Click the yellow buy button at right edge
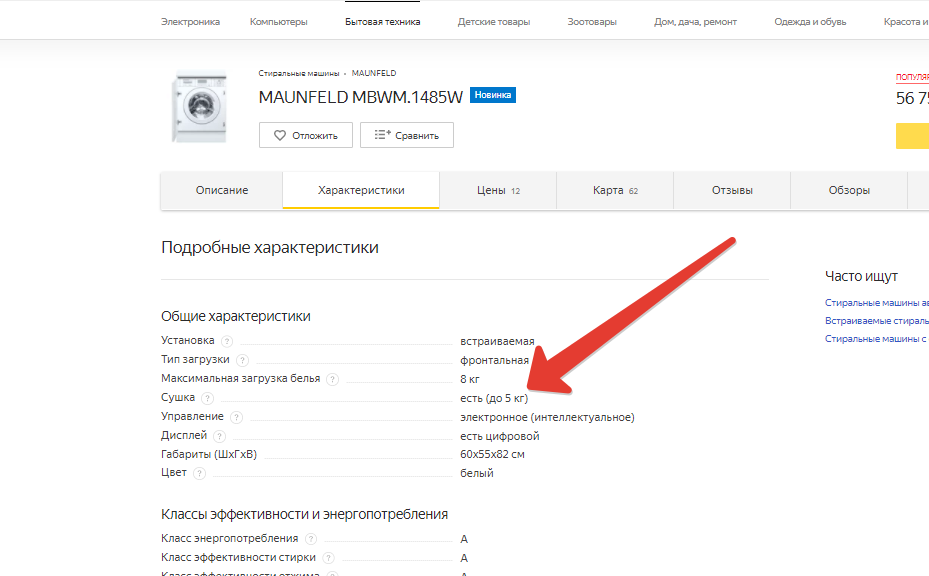The image size is (929, 576). coord(912,136)
